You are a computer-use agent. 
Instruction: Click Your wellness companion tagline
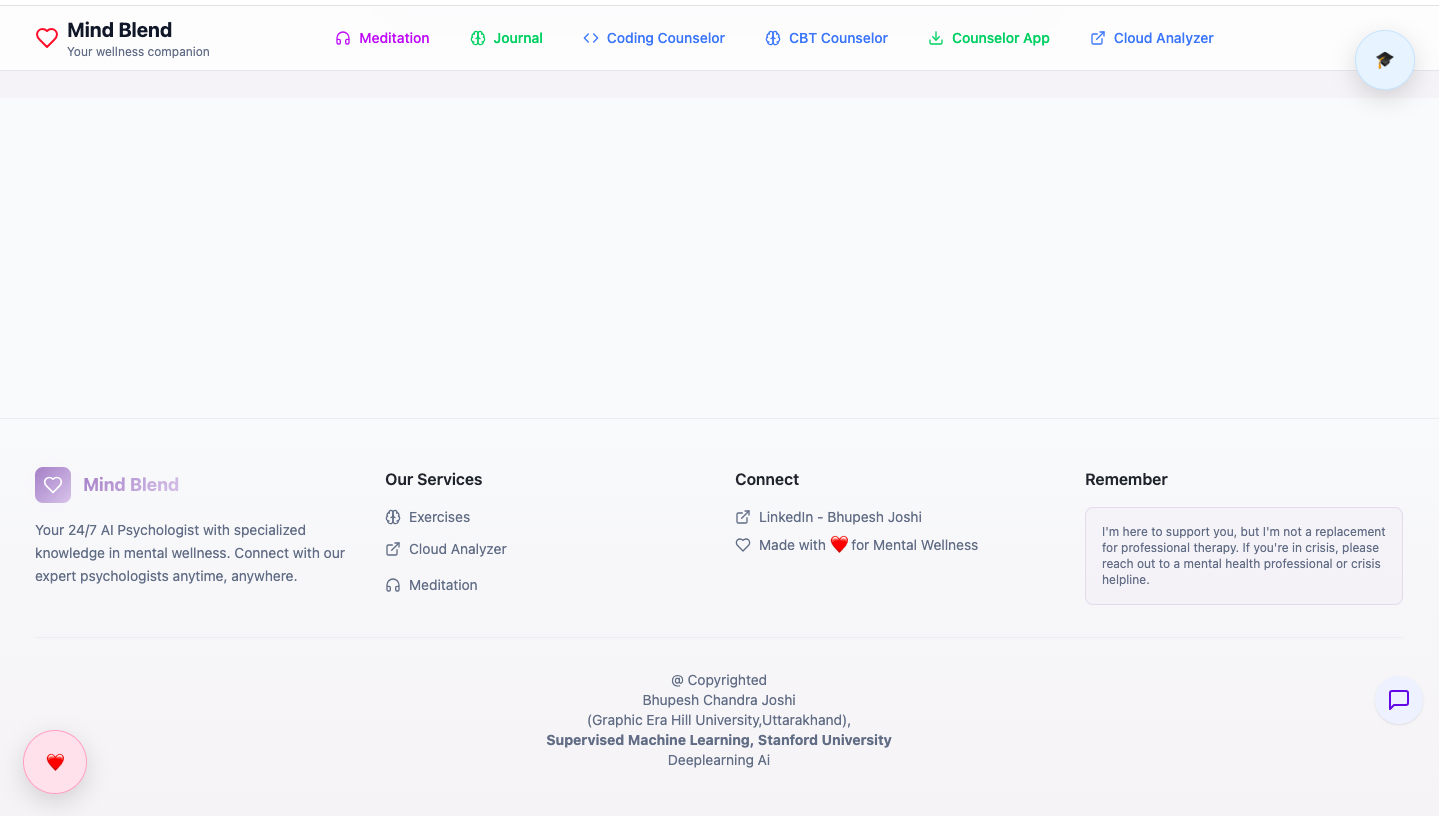138,52
